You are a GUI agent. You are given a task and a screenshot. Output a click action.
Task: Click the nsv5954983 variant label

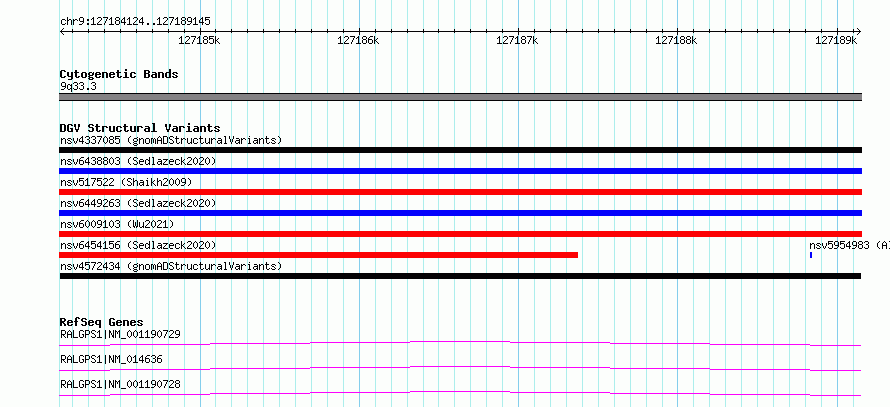(x=849, y=245)
